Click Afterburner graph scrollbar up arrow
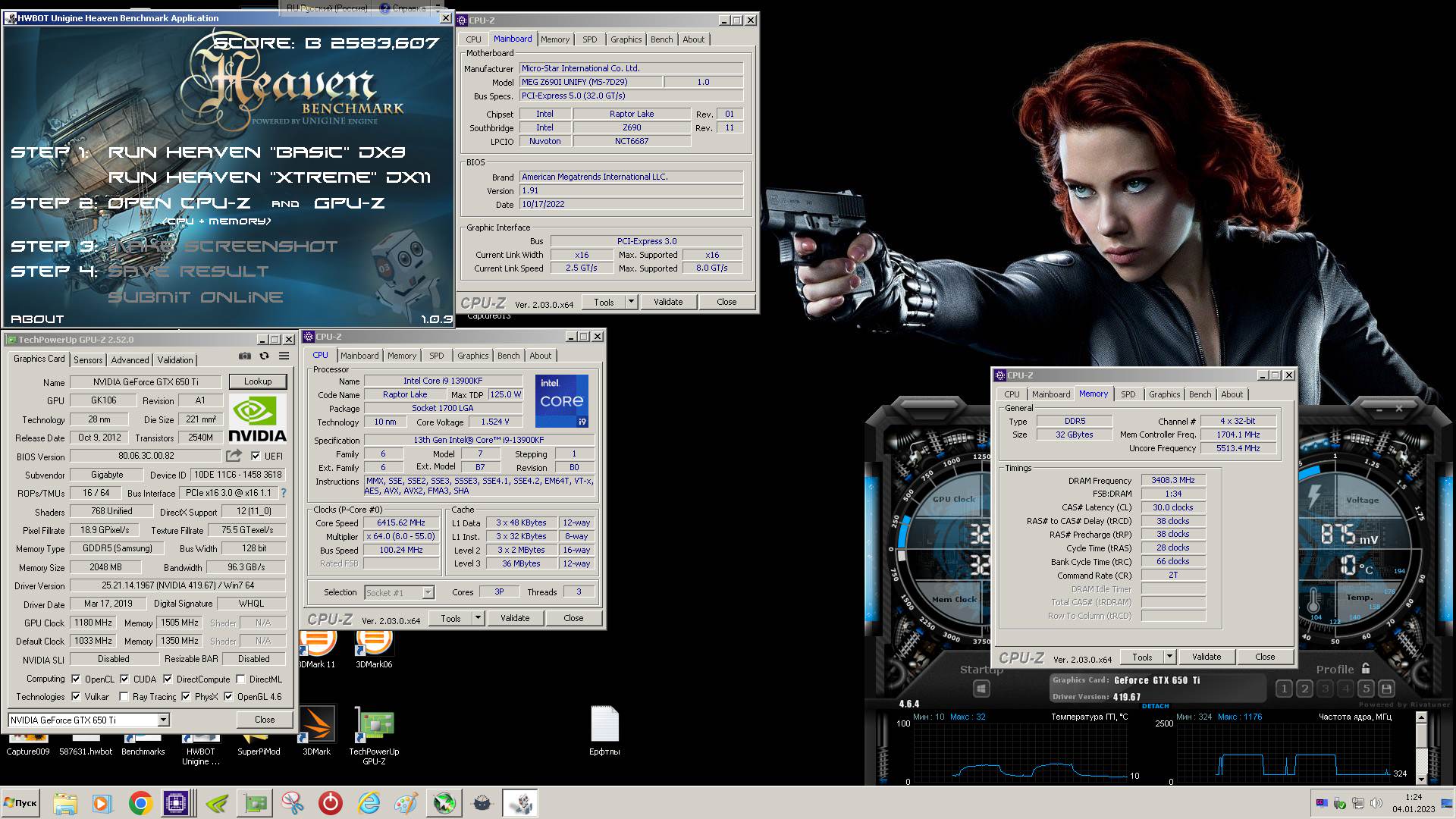The image size is (1456, 819). [x=1421, y=717]
